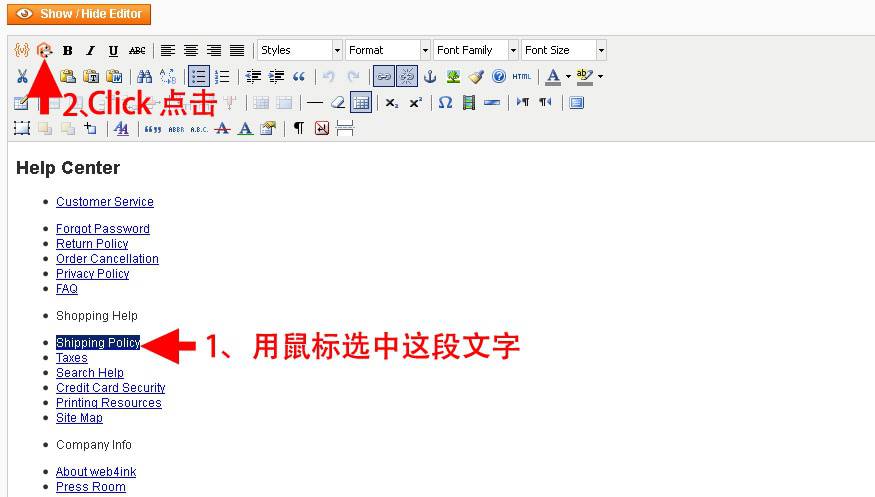The width and height of the screenshot is (875, 497).
Task: Set right-to-left text direction
Action: coord(545,103)
